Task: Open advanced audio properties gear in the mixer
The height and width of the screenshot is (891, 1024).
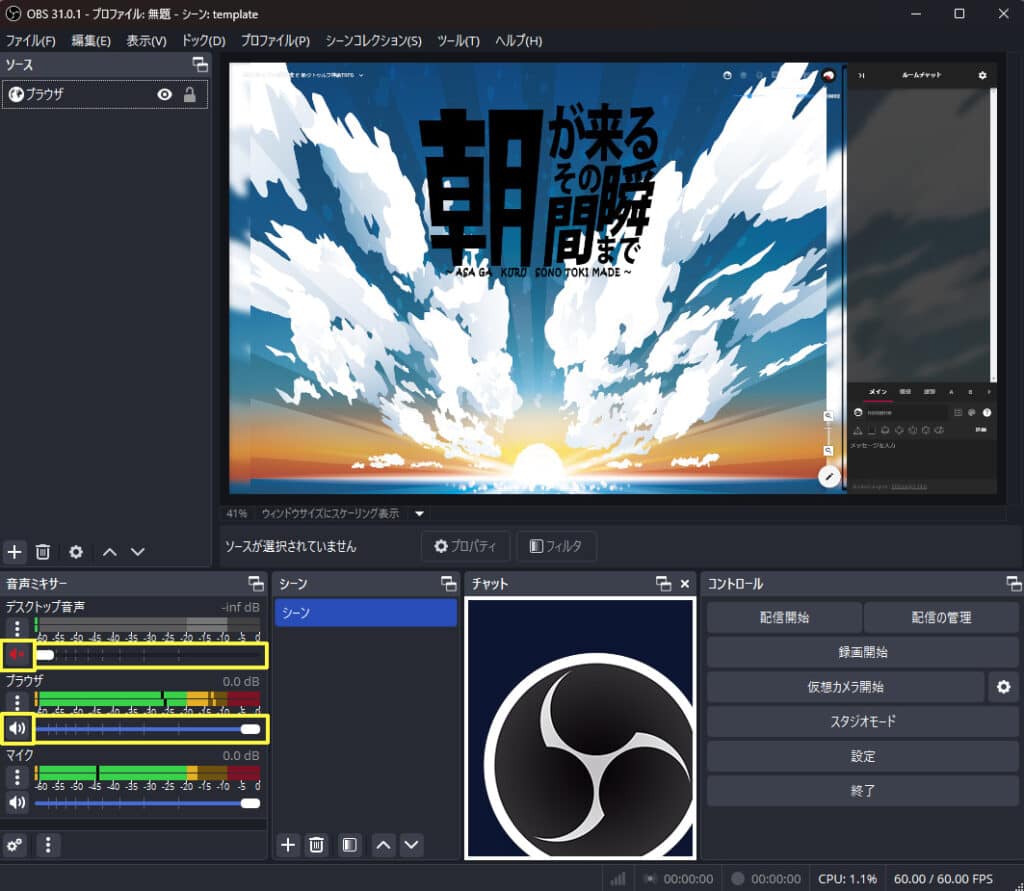Action: pyautogui.click(x=15, y=845)
